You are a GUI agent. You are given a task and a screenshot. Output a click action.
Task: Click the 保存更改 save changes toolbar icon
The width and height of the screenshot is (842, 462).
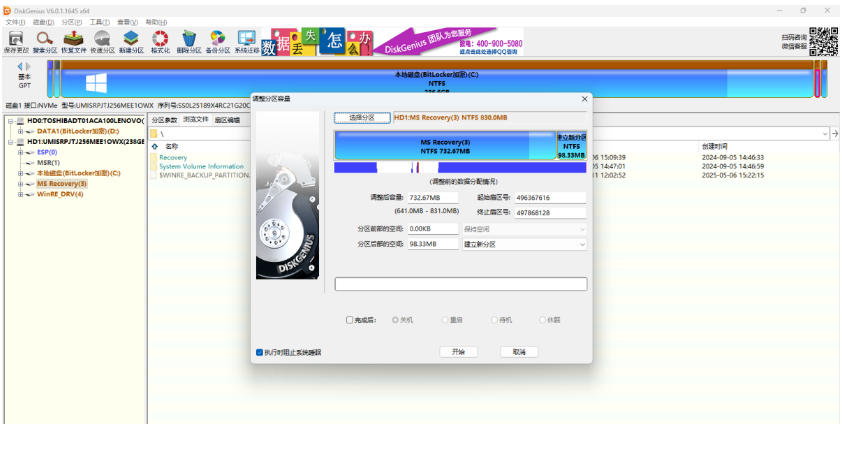16,40
